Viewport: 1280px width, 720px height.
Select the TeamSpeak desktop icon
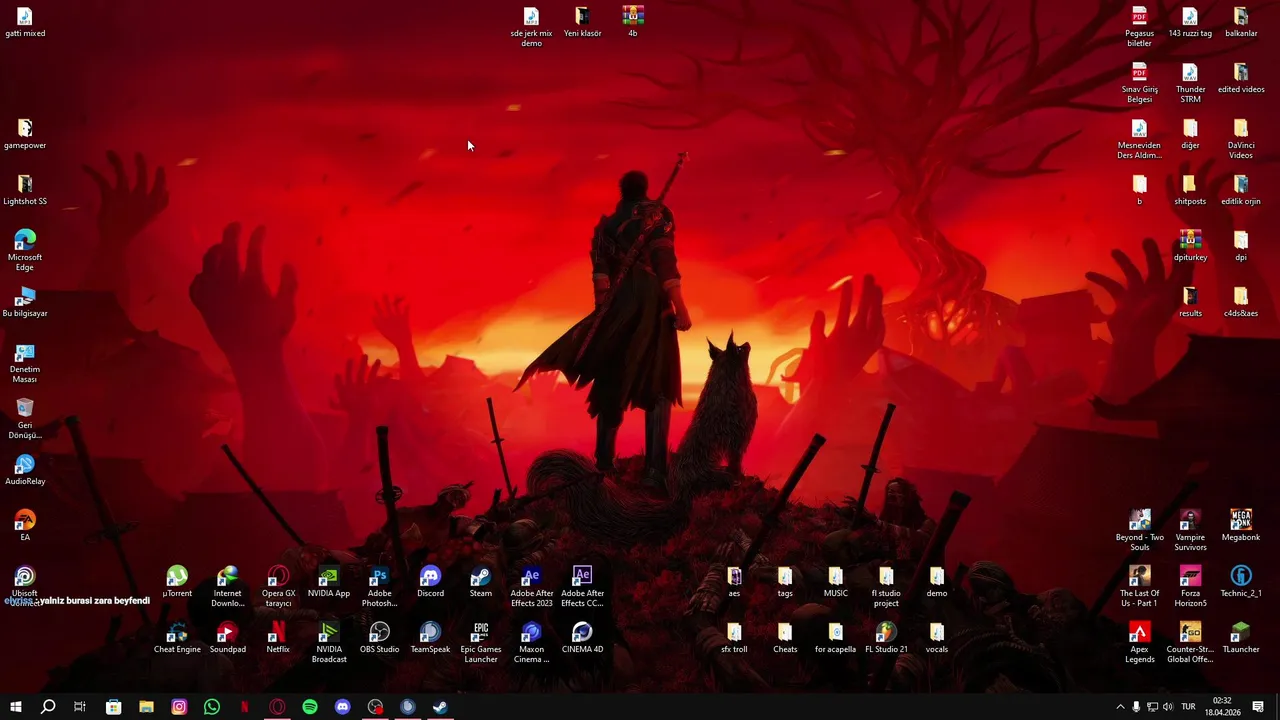[430, 638]
